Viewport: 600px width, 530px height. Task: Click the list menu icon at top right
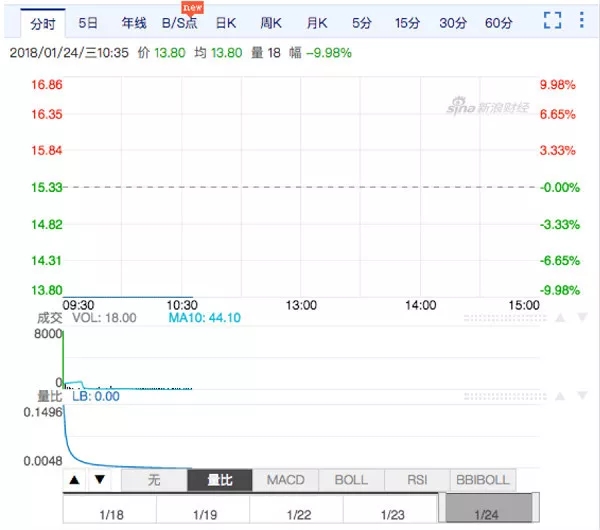pyautogui.click(x=582, y=21)
